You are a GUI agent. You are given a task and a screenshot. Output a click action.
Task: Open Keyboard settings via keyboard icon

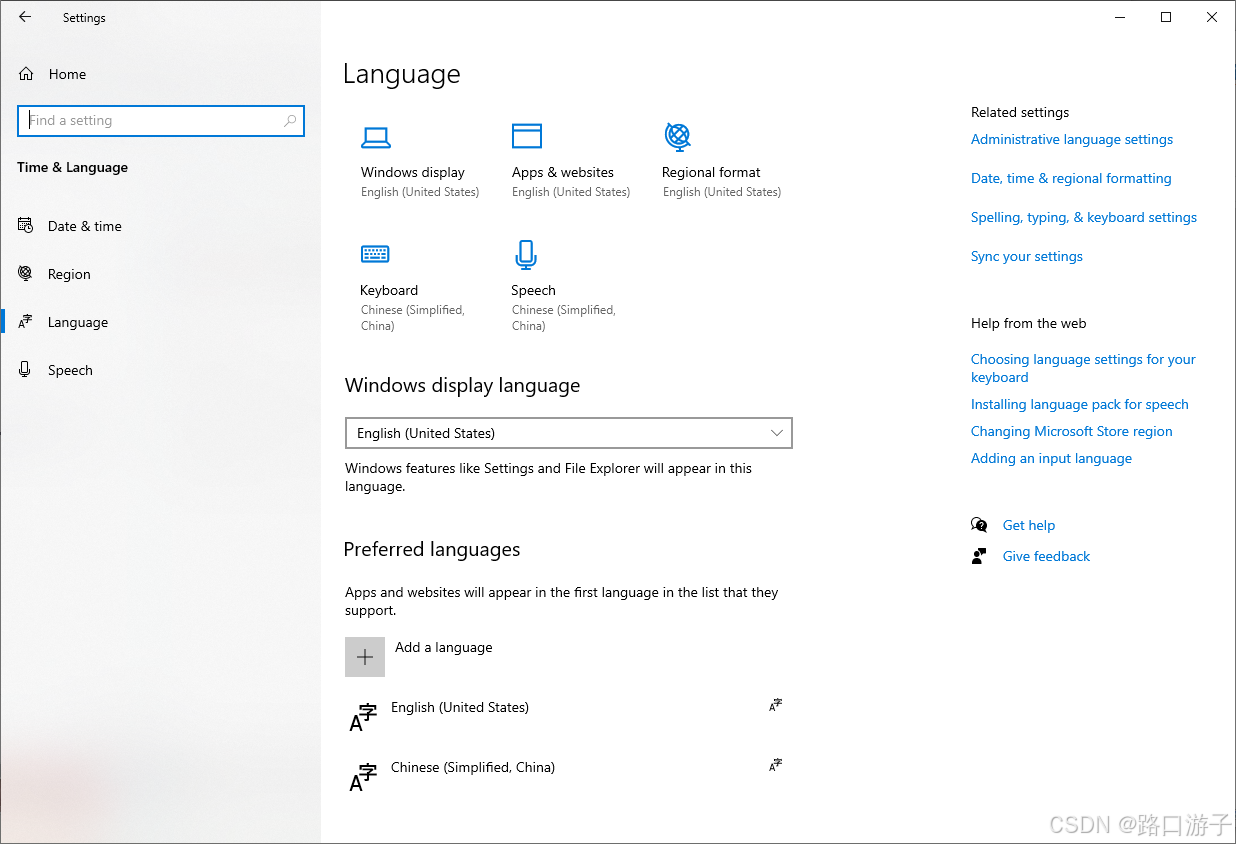(376, 254)
